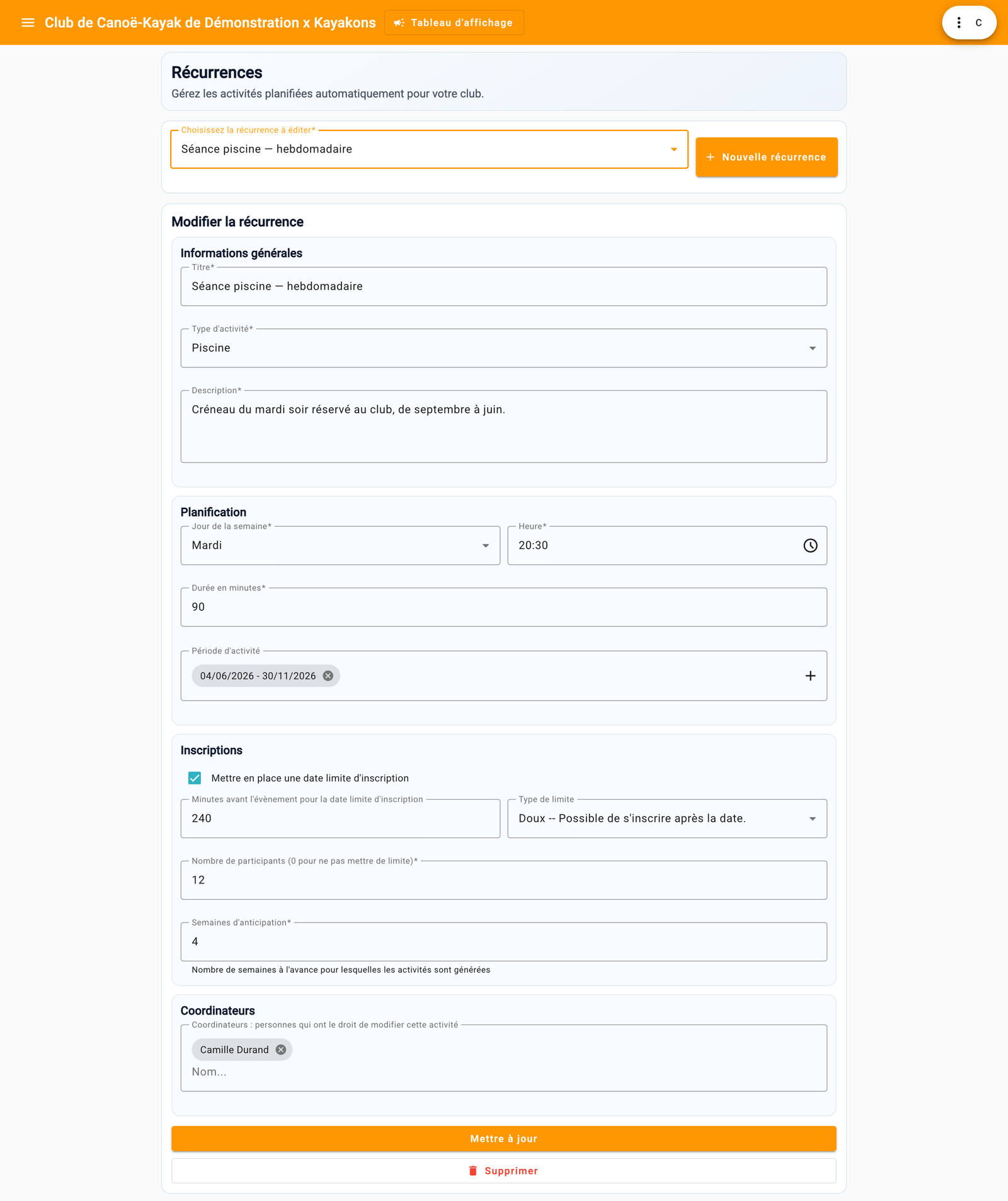Remove the 04/06/2026 - 30/11/2026 period chip
Screen dimensions: 1008x1201
click(x=328, y=675)
